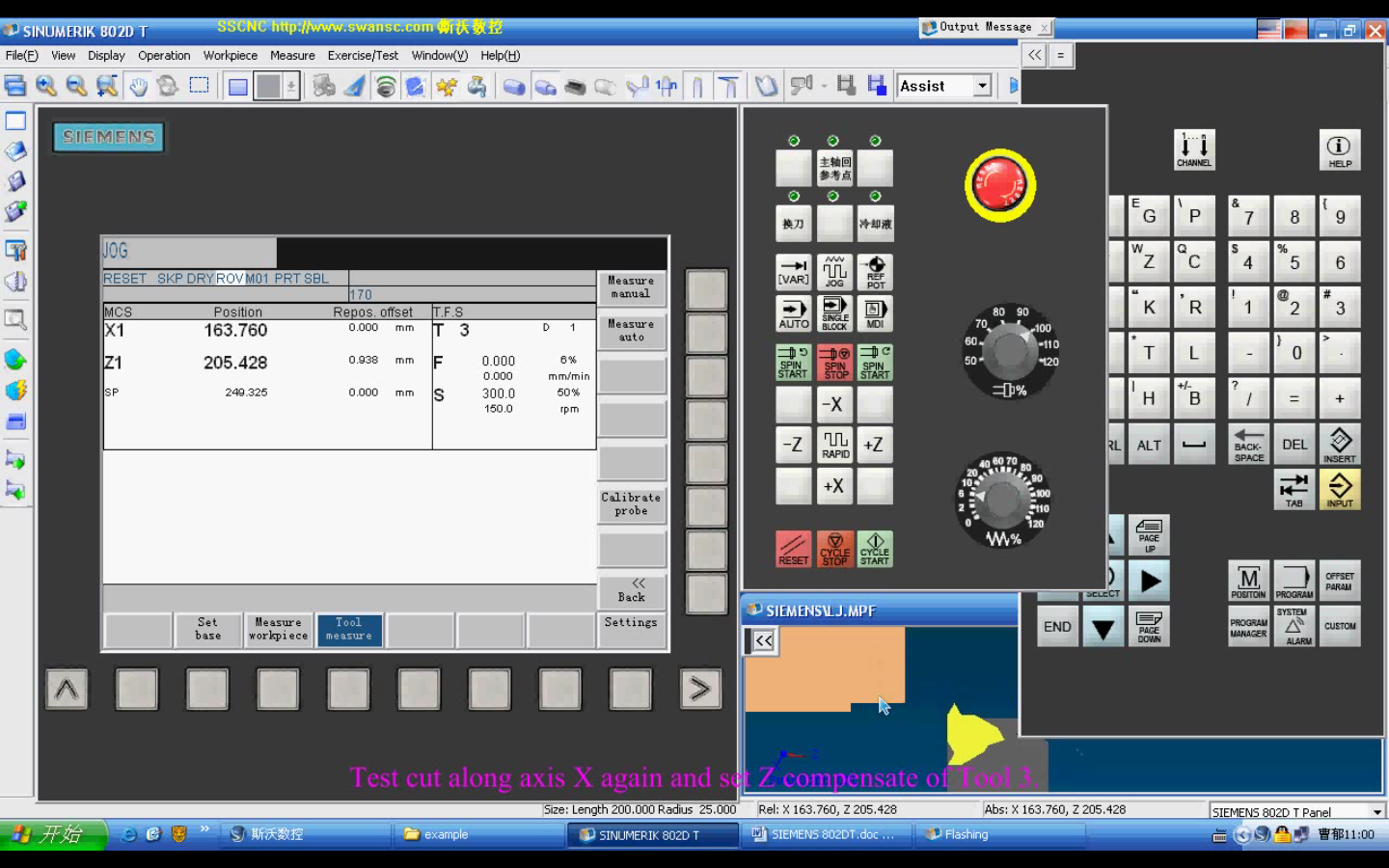Click the zoom in magnifier tool
1389x868 pixels.
pos(45,86)
